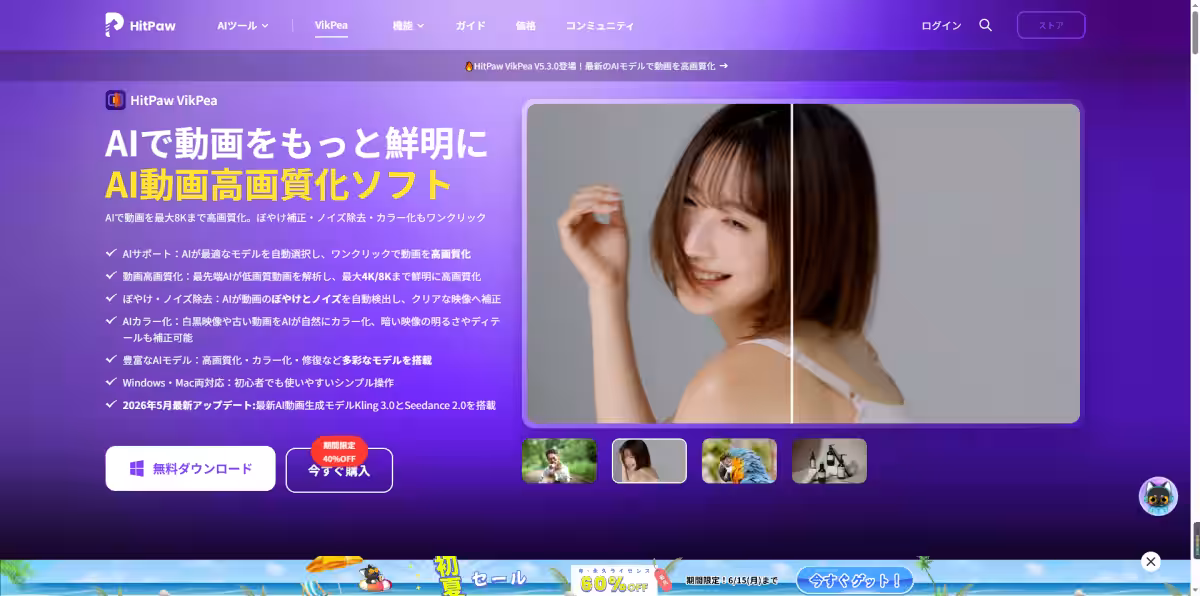
Task: Open the search magnifier icon
Action: point(985,25)
